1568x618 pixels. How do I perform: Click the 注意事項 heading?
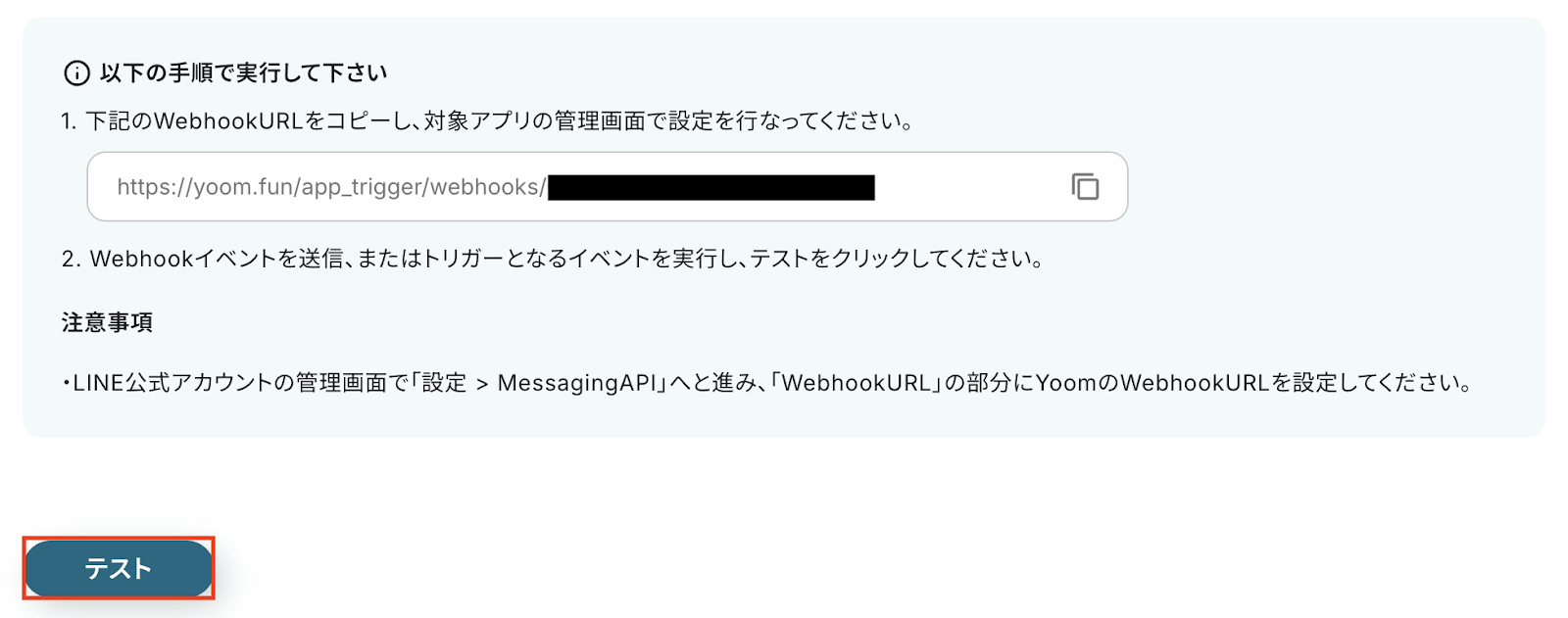point(107,322)
